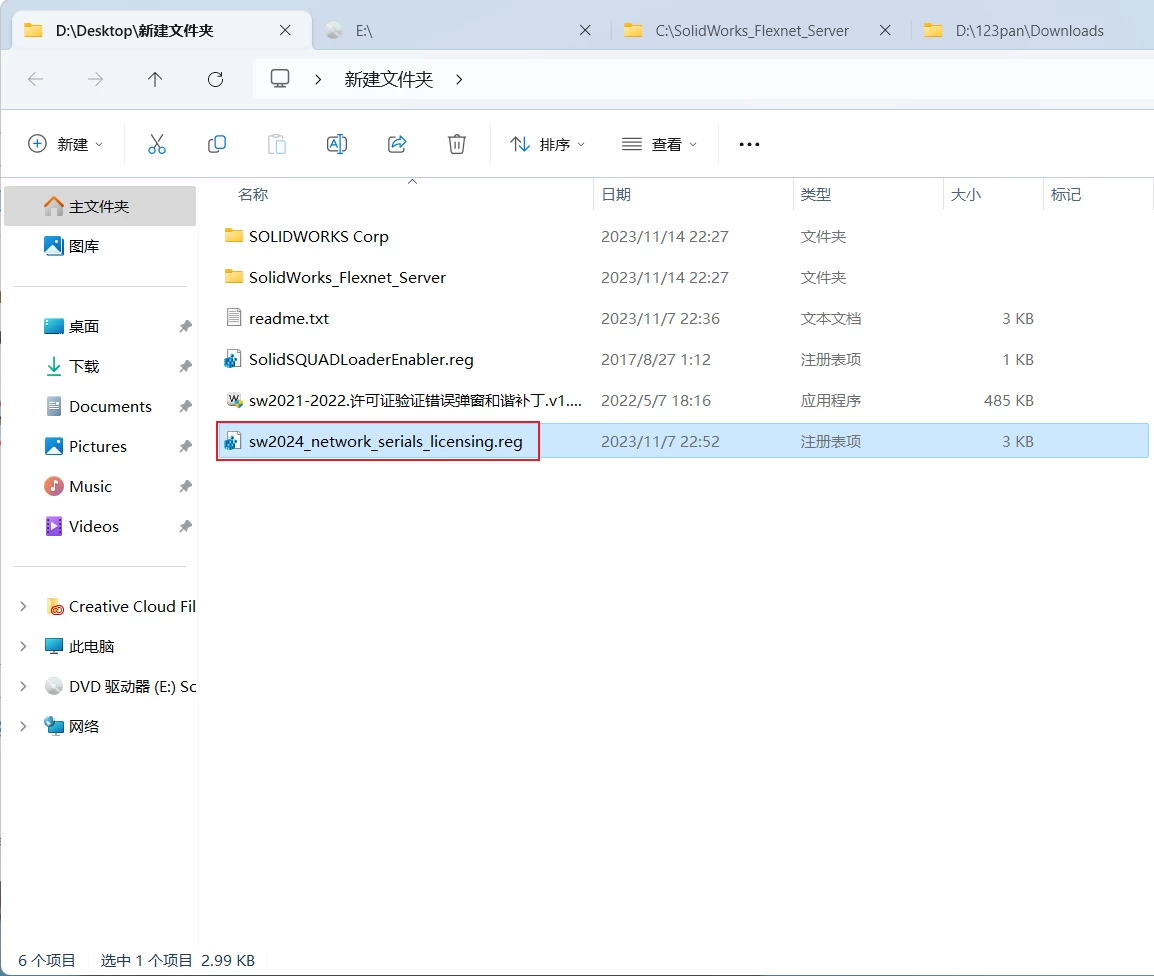Switch to the D:\123pan\Downloads tab
Viewport: 1154px width, 976px height.
click(1029, 31)
